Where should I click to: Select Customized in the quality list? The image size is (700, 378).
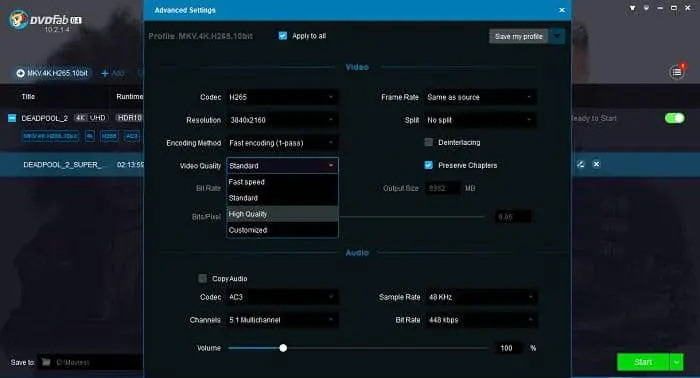tap(282, 230)
